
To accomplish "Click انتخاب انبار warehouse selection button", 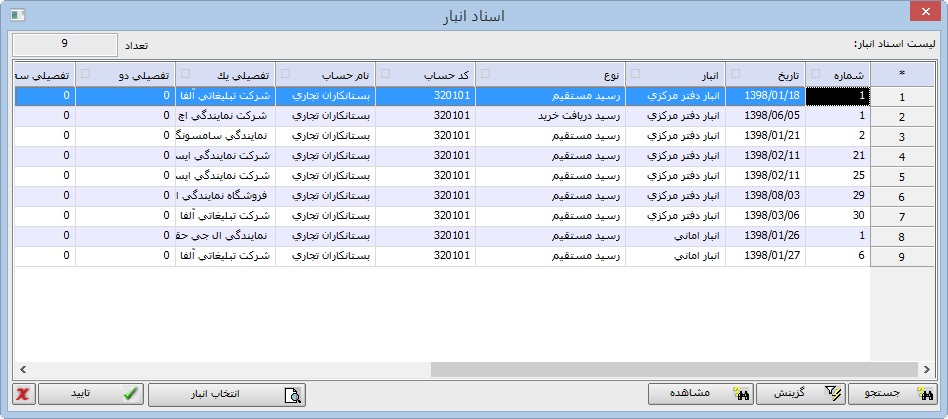I will 227,394.
